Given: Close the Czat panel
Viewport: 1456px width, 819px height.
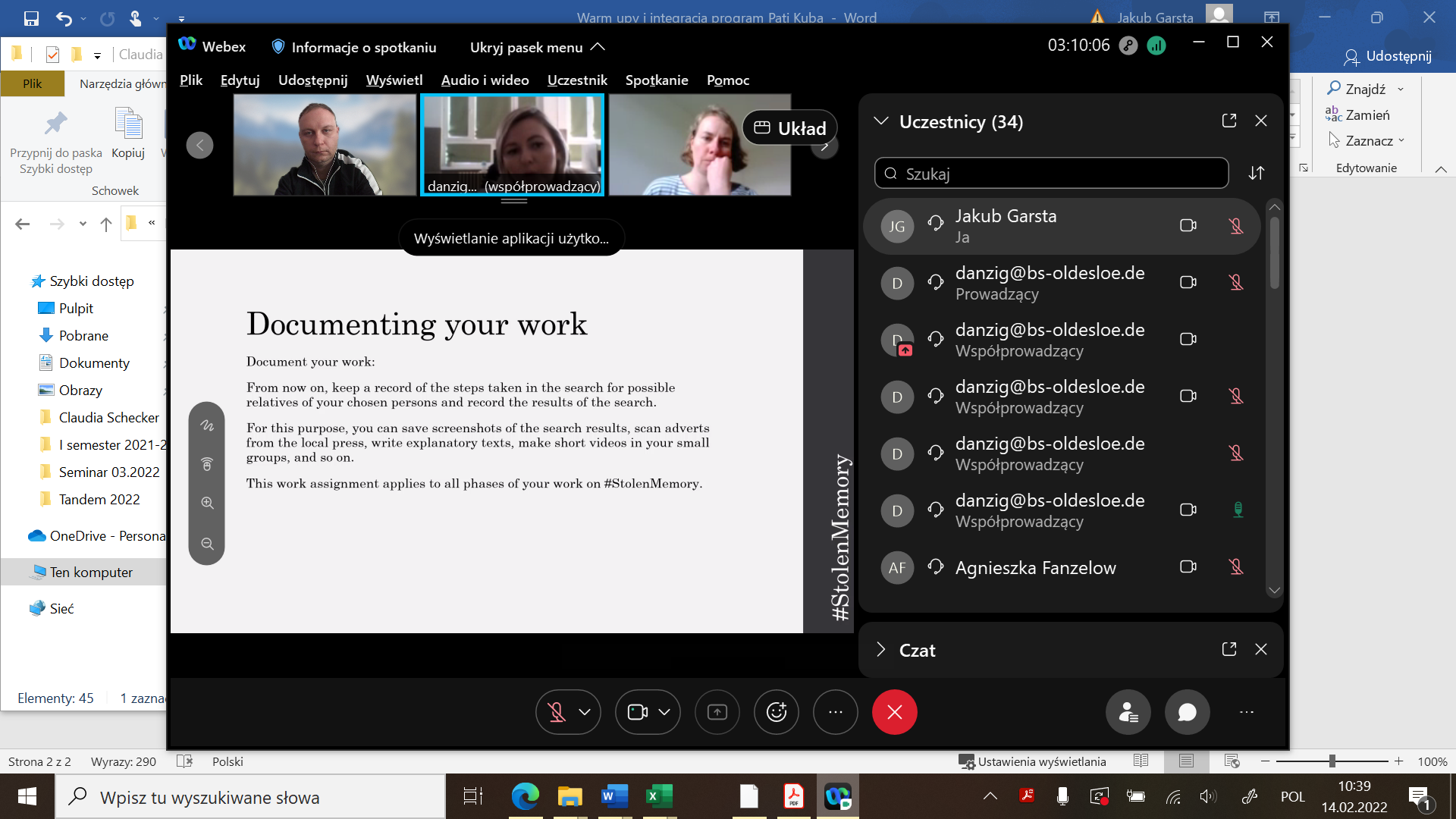Looking at the screenshot, I should point(1261,649).
